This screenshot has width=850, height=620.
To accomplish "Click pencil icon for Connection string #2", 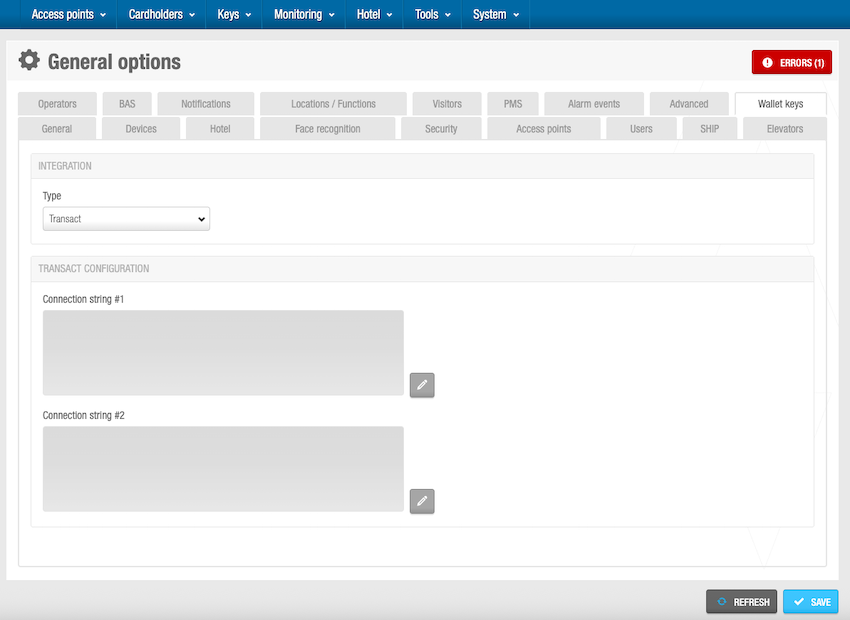I will click(422, 501).
